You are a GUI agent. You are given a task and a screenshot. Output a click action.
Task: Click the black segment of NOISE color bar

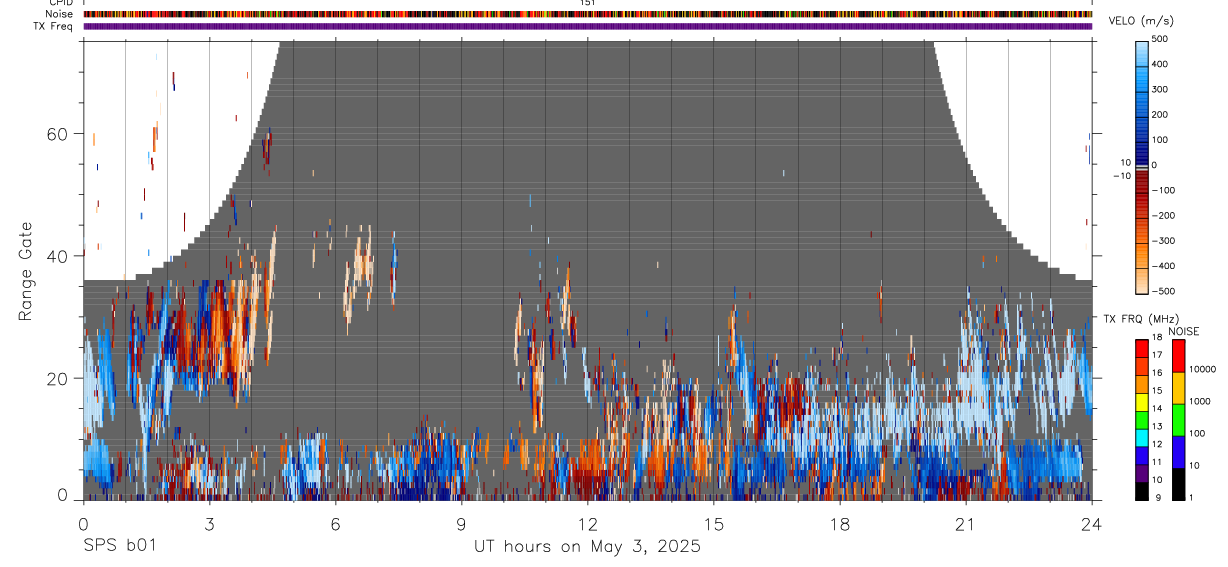pyautogui.click(x=1177, y=484)
